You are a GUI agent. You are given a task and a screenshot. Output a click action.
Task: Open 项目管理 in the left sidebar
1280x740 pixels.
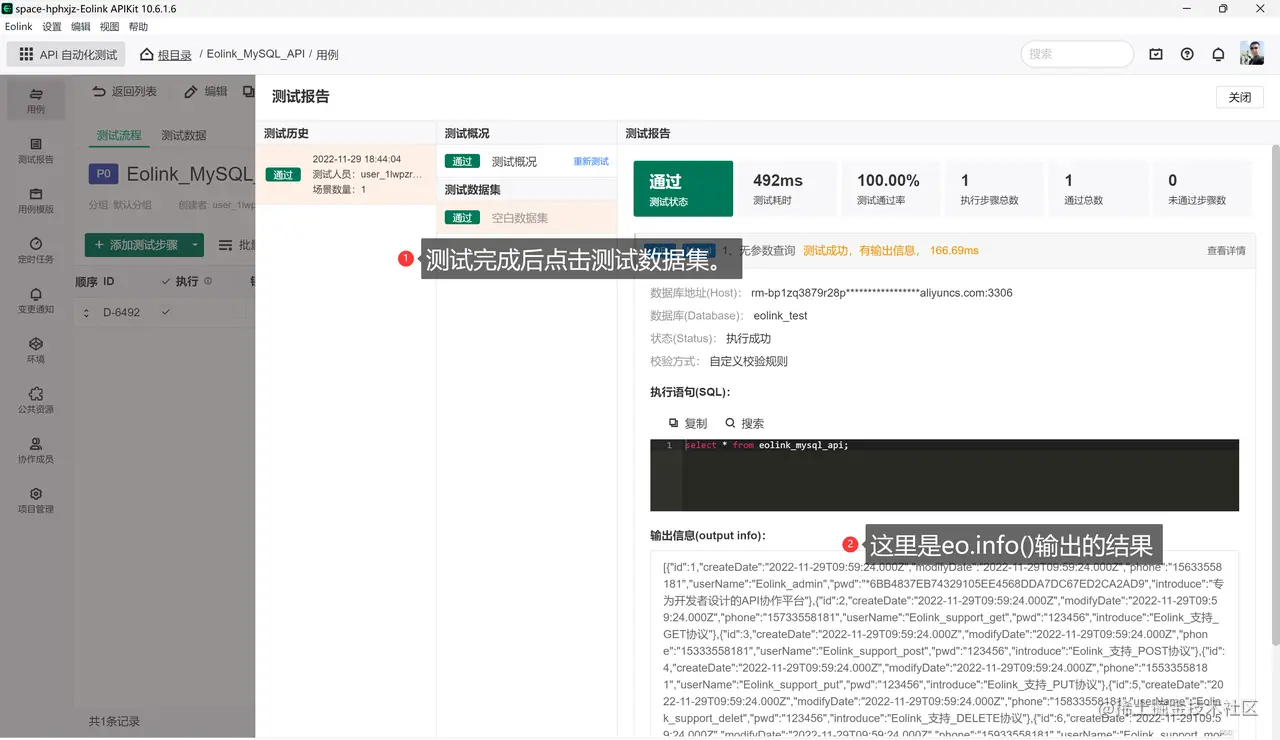36,500
